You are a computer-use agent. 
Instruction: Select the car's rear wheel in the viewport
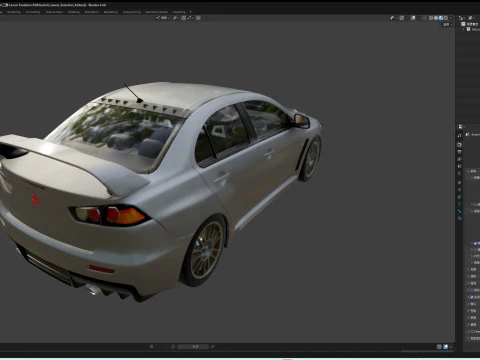tap(204, 251)
